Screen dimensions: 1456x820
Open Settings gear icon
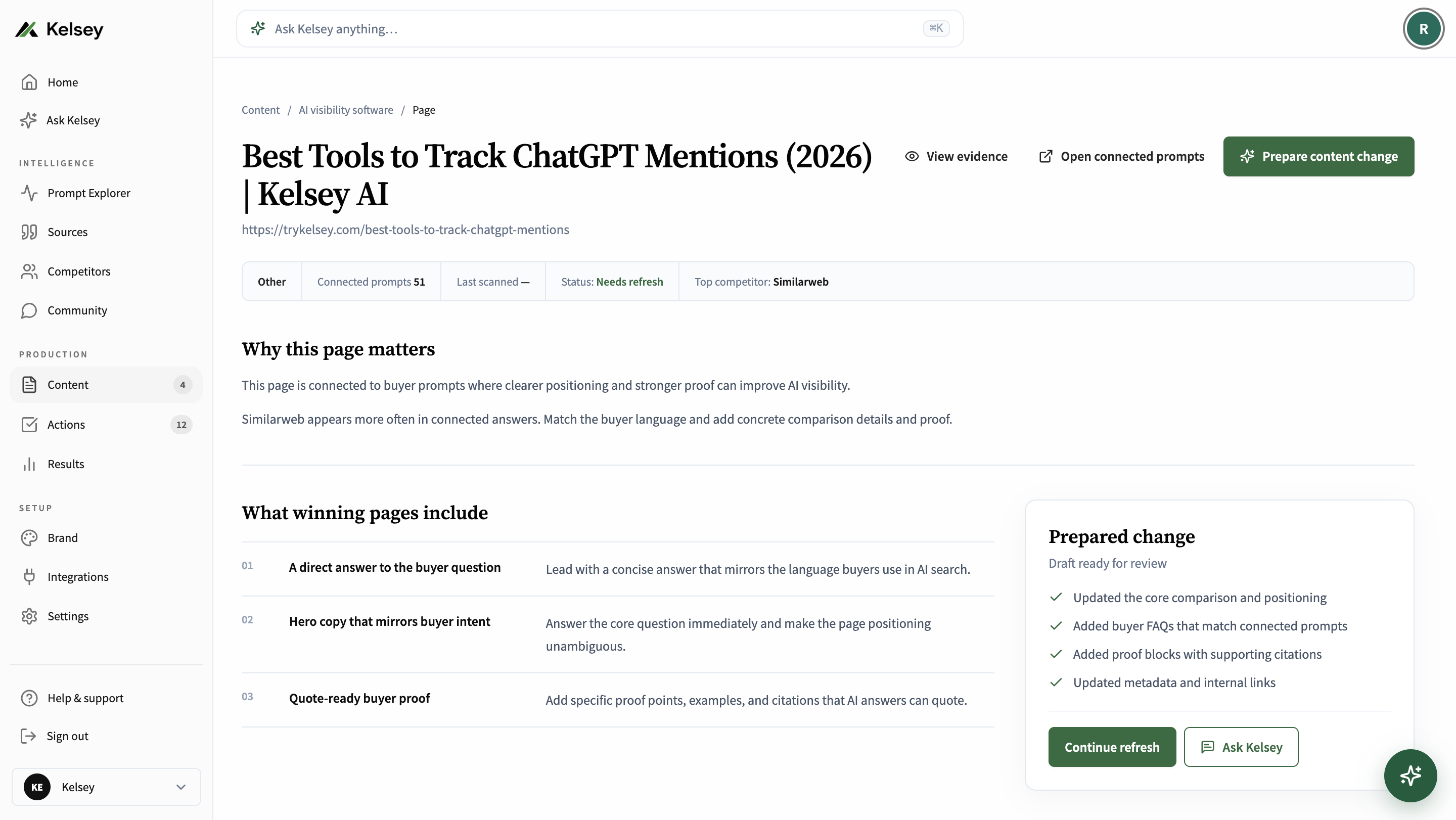[29, 616]
